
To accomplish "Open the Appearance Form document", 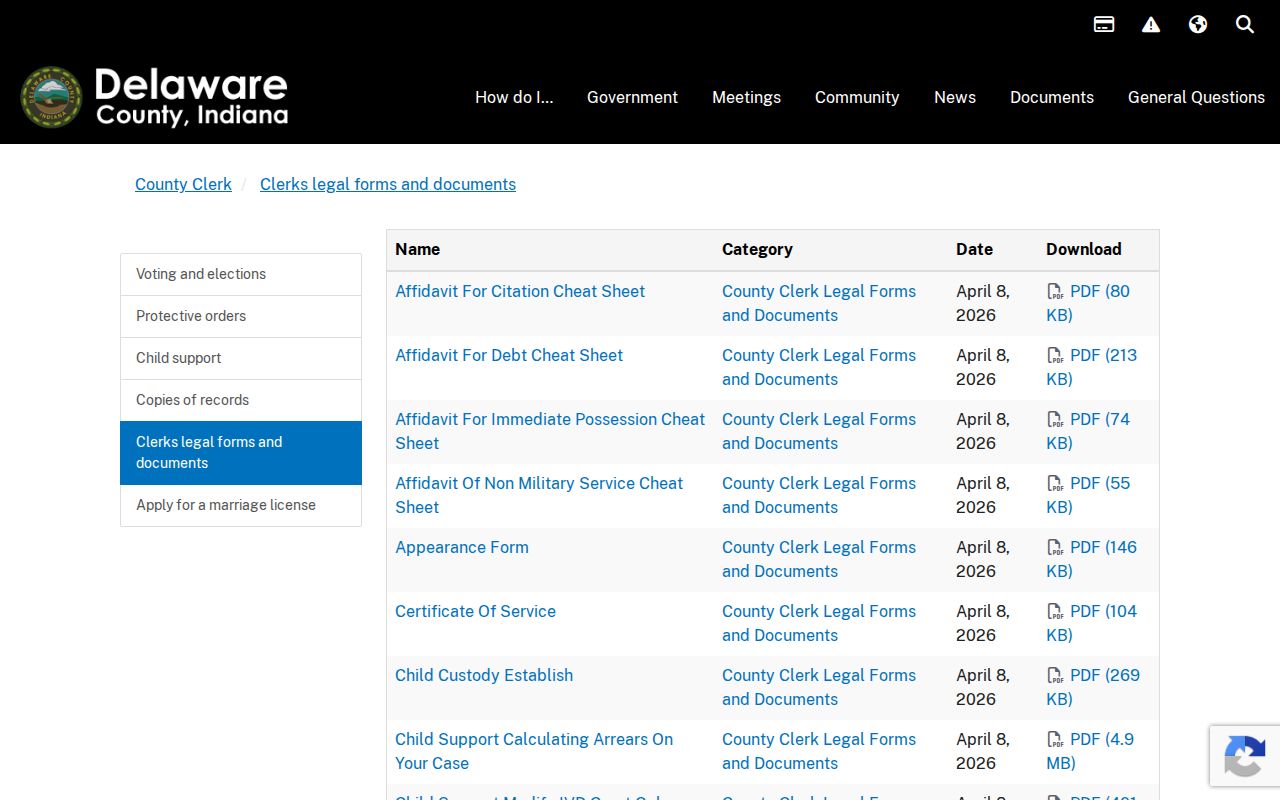I will coord(462,547).
